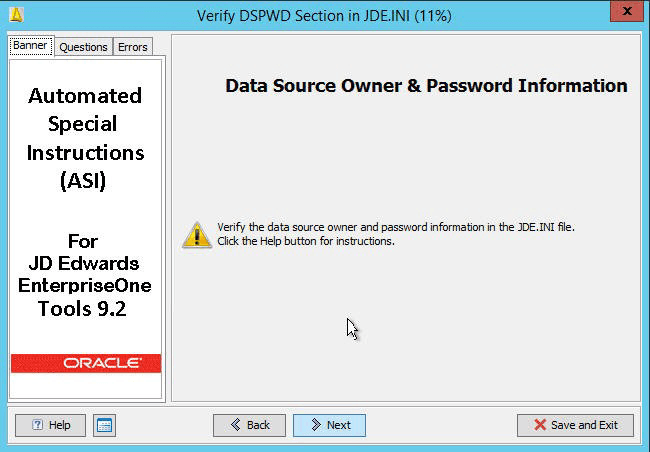The height and width of the screenshot is (452, 650).
Task: Click the application icon in title bar
Action: tap(15, 13)
